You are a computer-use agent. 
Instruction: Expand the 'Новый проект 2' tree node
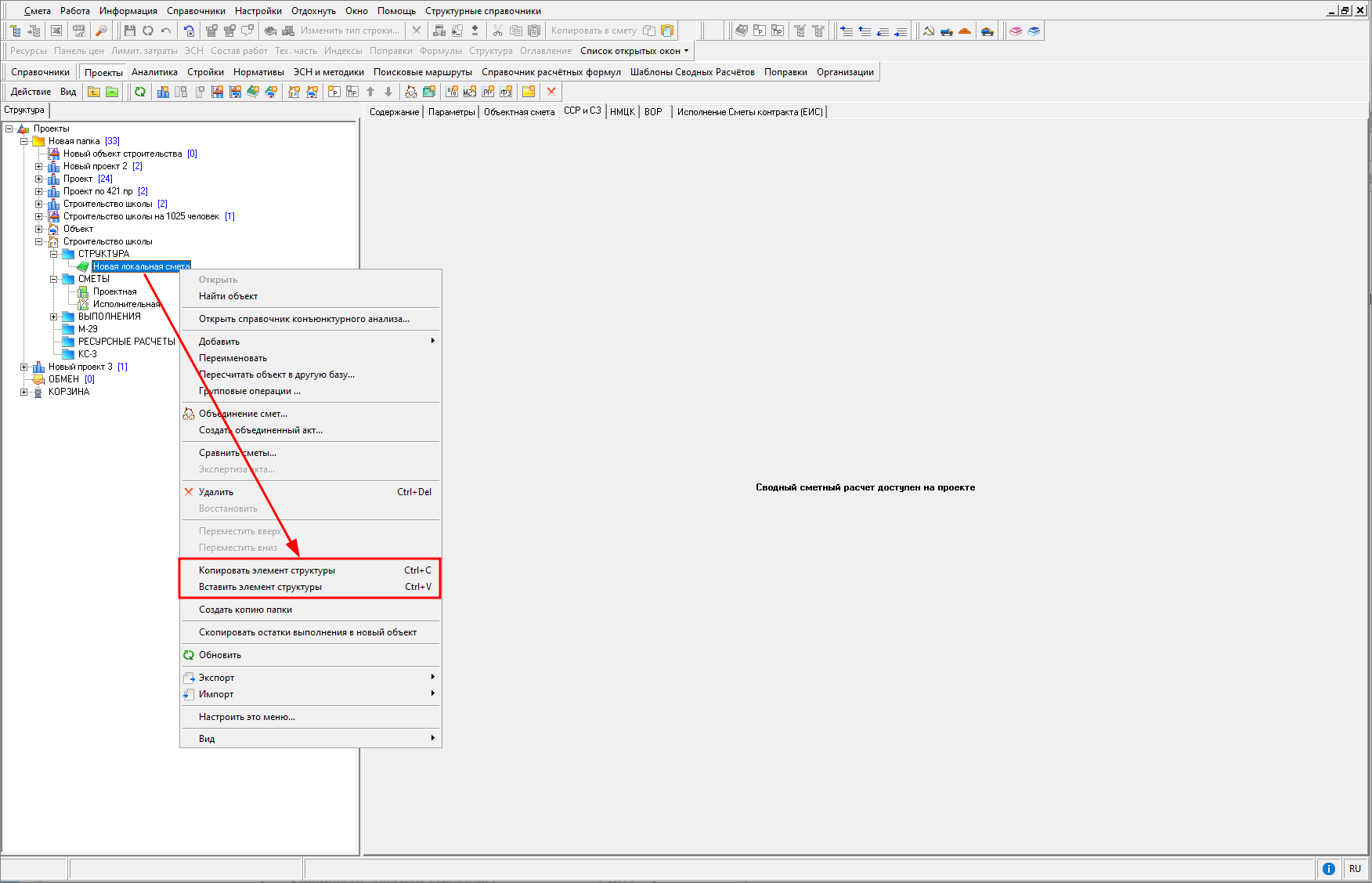(38, 166)
